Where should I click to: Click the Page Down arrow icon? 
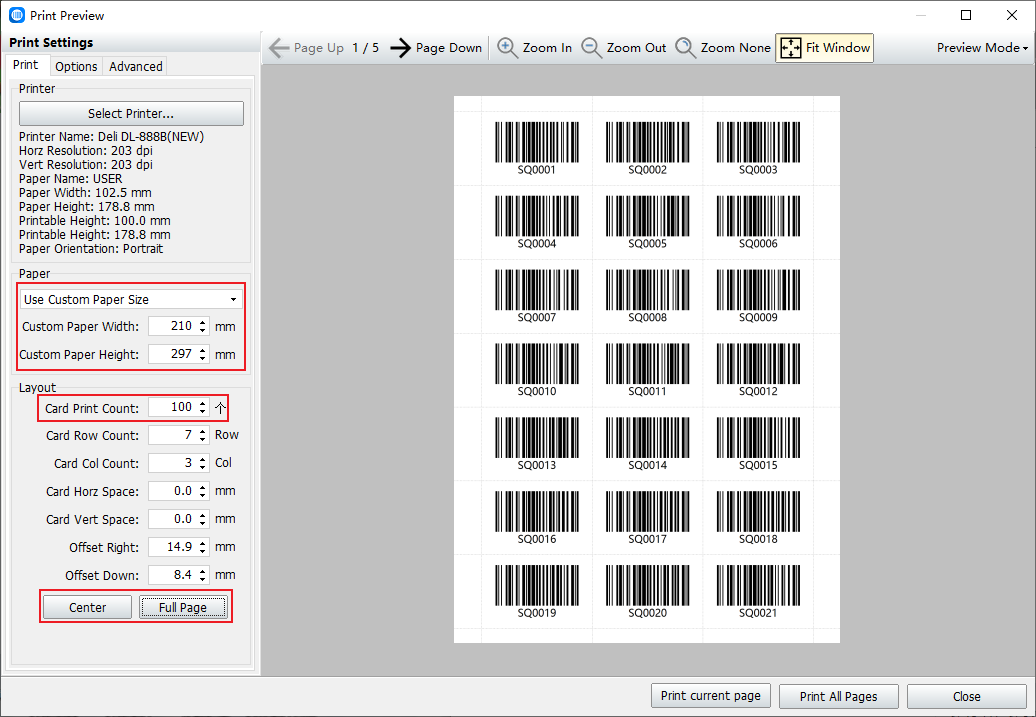(400, 48)
